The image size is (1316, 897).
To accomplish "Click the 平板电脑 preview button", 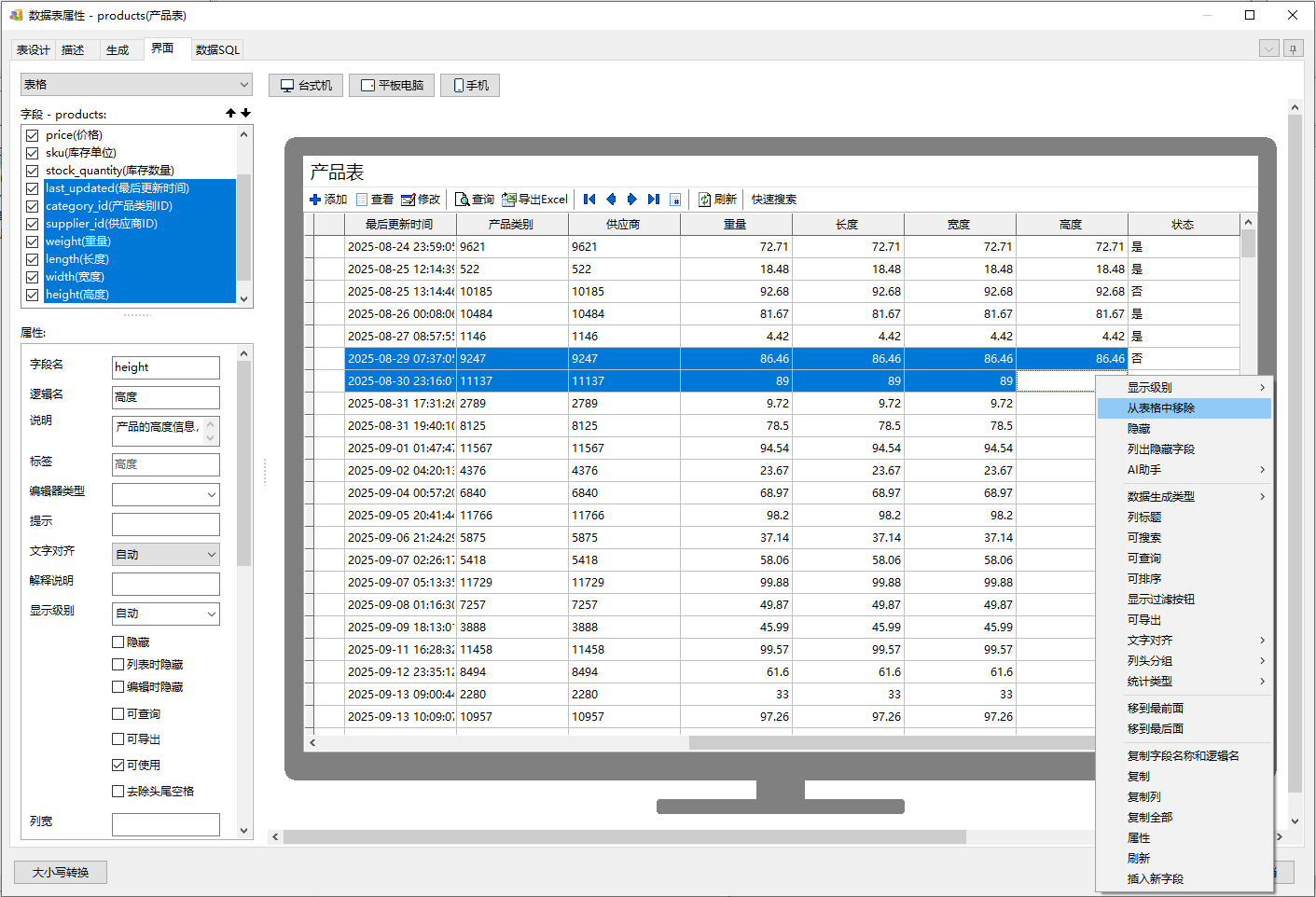I will [x=392, y=86].
